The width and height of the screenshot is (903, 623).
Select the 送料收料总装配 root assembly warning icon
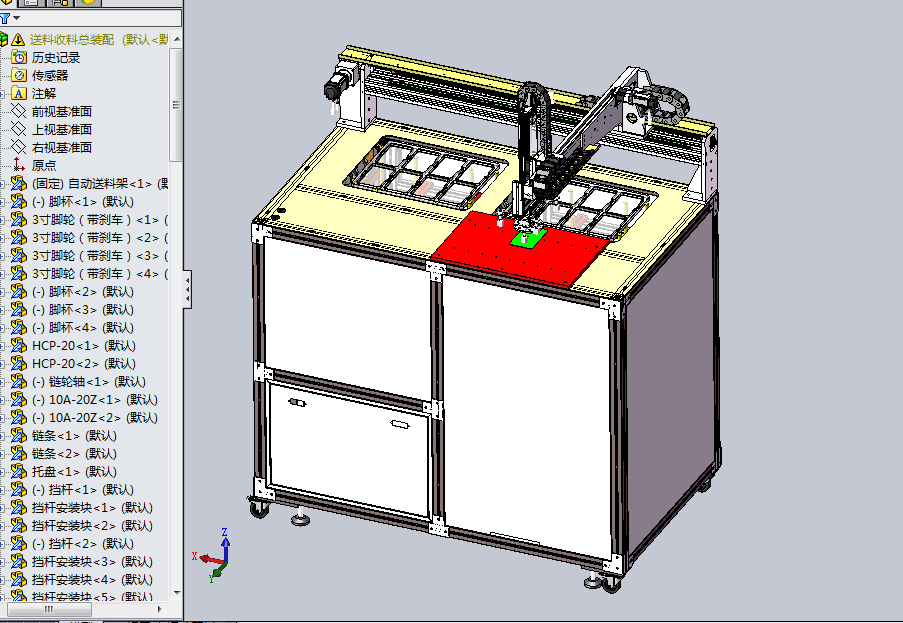coord(18,39)
